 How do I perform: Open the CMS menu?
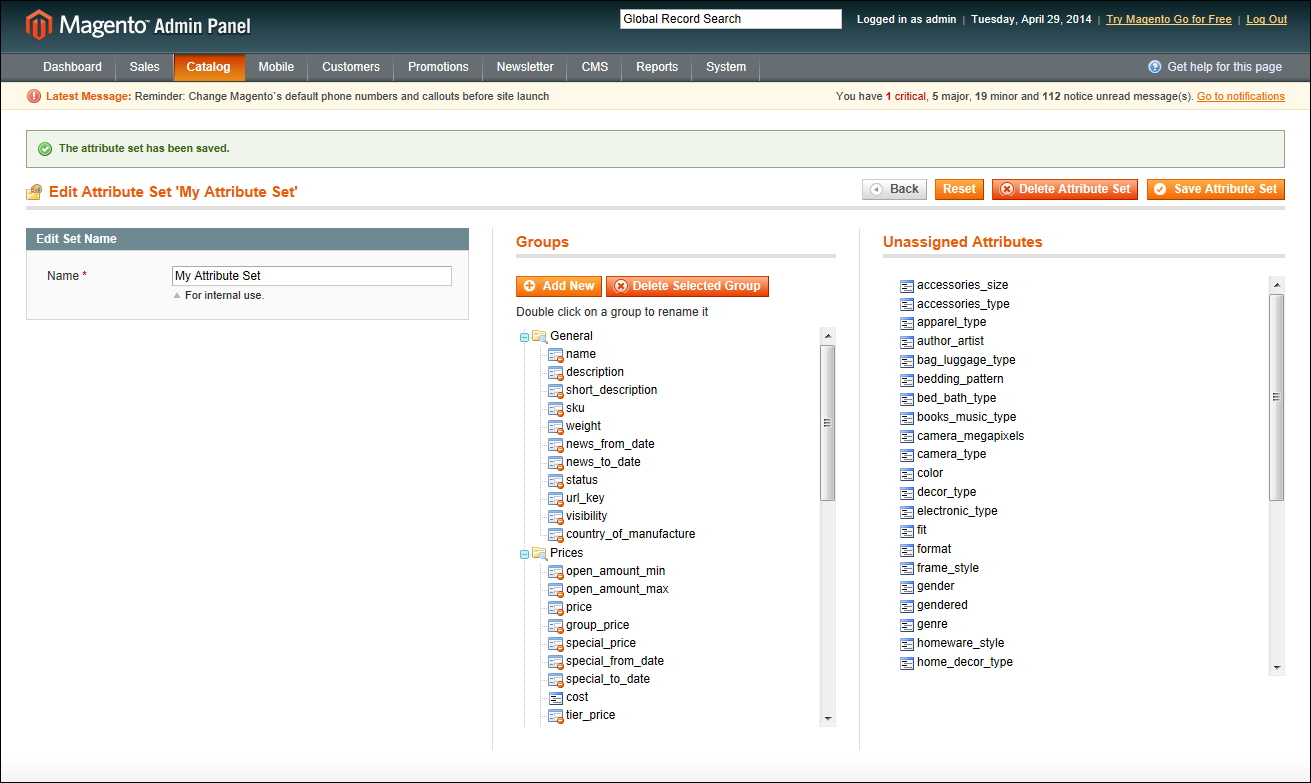pyautogui.click(x=595, y=67)
